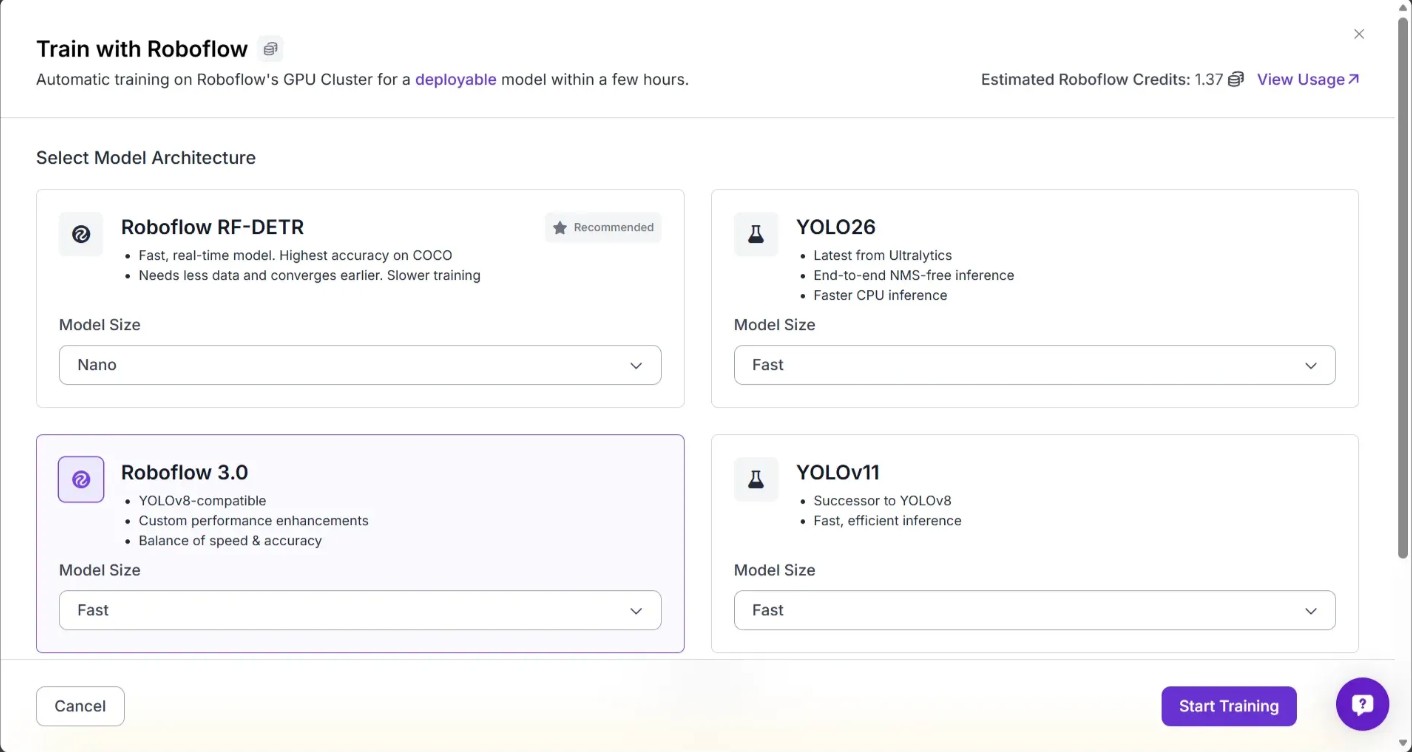Click the star icon on Recommended badge

(560, 228)
